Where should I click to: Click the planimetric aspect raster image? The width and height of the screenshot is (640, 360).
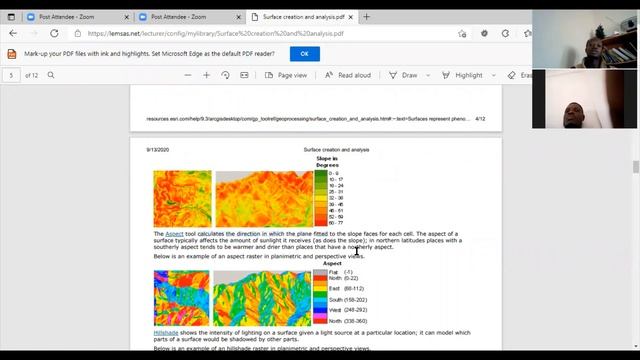pyautogui.click(x=182, y=298)
